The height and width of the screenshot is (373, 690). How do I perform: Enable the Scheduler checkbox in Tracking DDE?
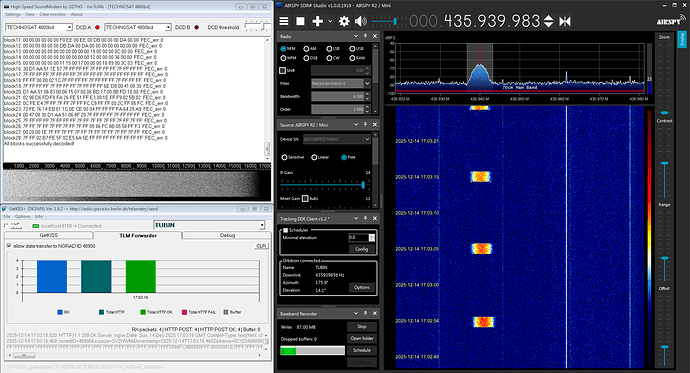pyautogui.click(x=285, y=230)
